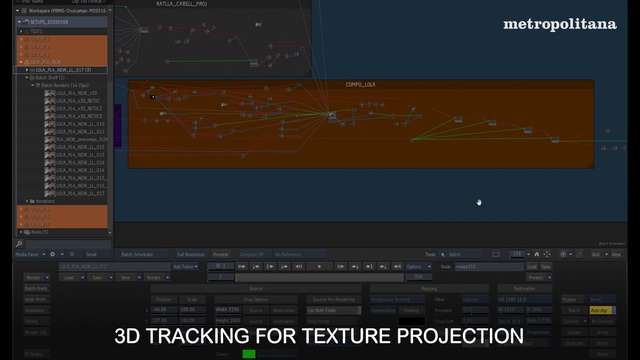Open the zoom percentage dropdown
This screenshot has height=360, width=640.
pyautogui.click(x=528, y=254)
